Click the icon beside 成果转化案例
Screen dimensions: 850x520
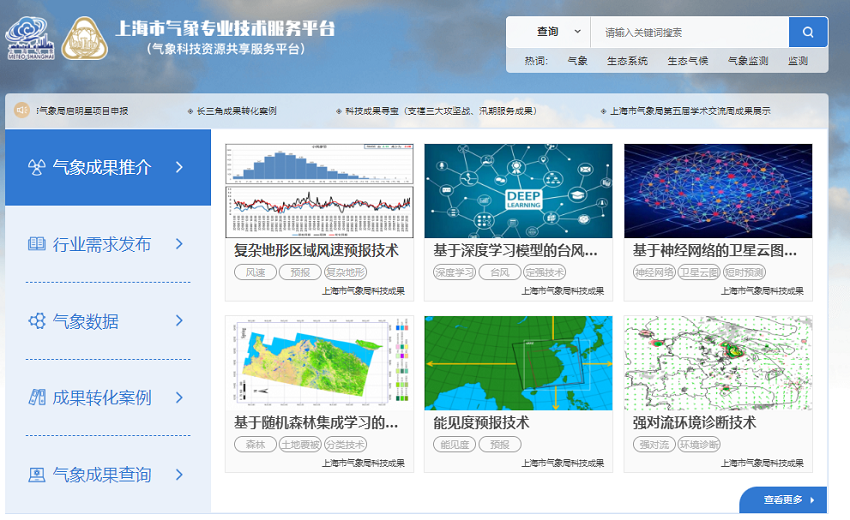pos(36,397)
